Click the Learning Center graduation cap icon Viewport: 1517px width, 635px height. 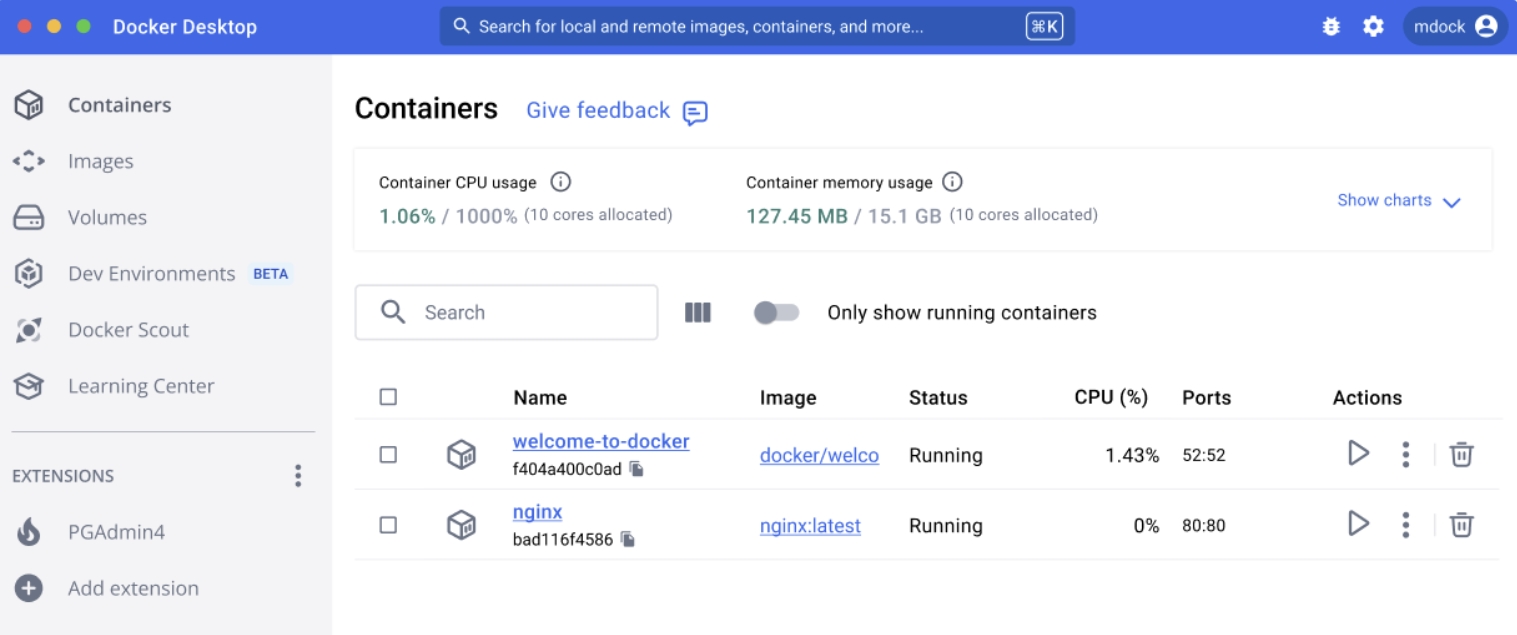29,386
